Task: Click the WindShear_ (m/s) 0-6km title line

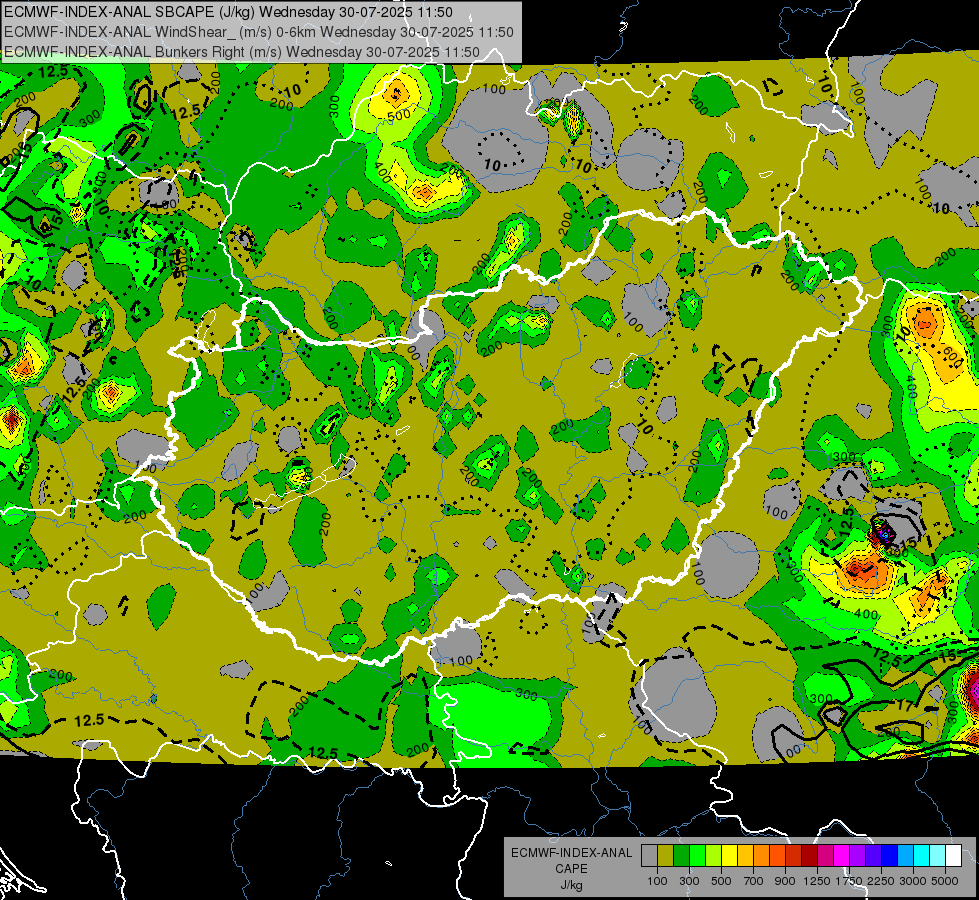Action: [258, 32]
